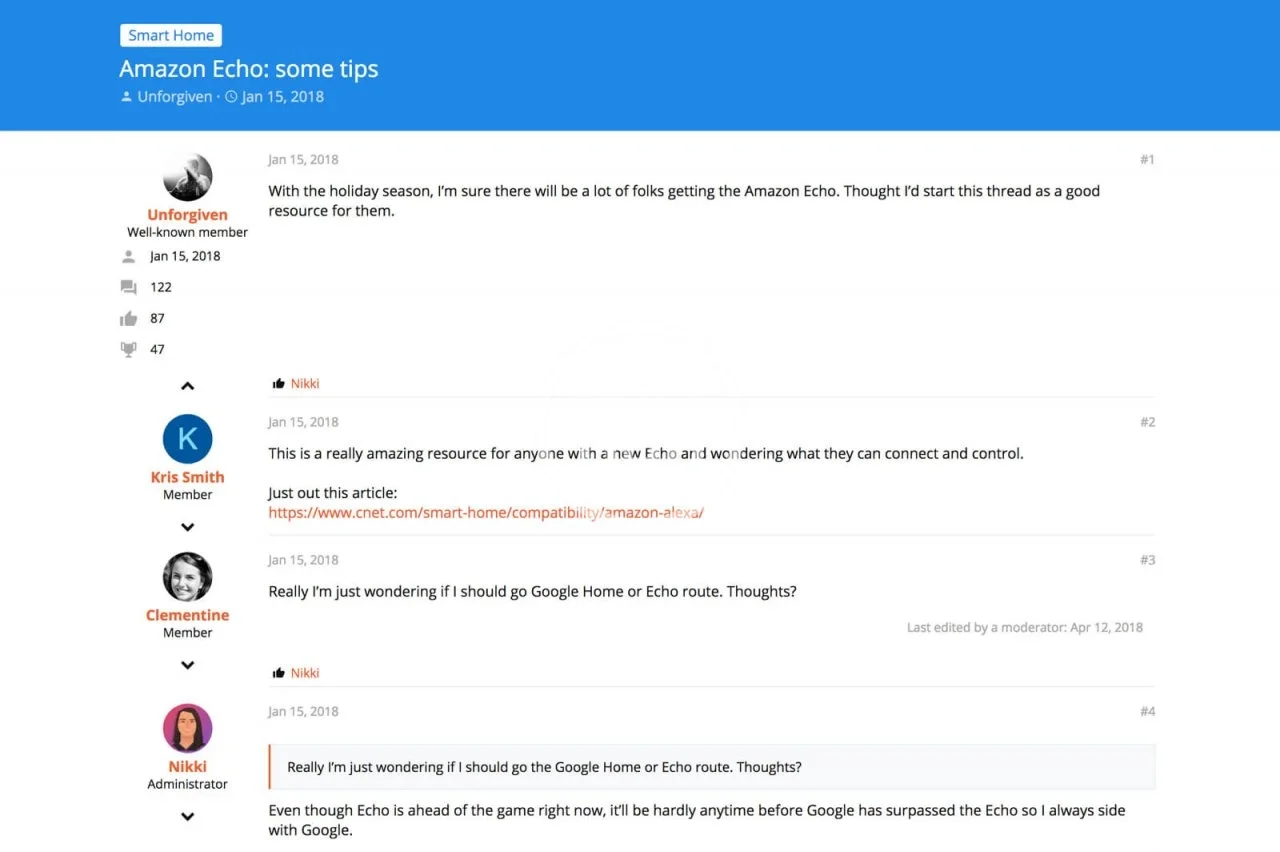Click the reaction score icon beside 87
The height and width of the screenshot is (852, 1280).
[x=128, y=319]
